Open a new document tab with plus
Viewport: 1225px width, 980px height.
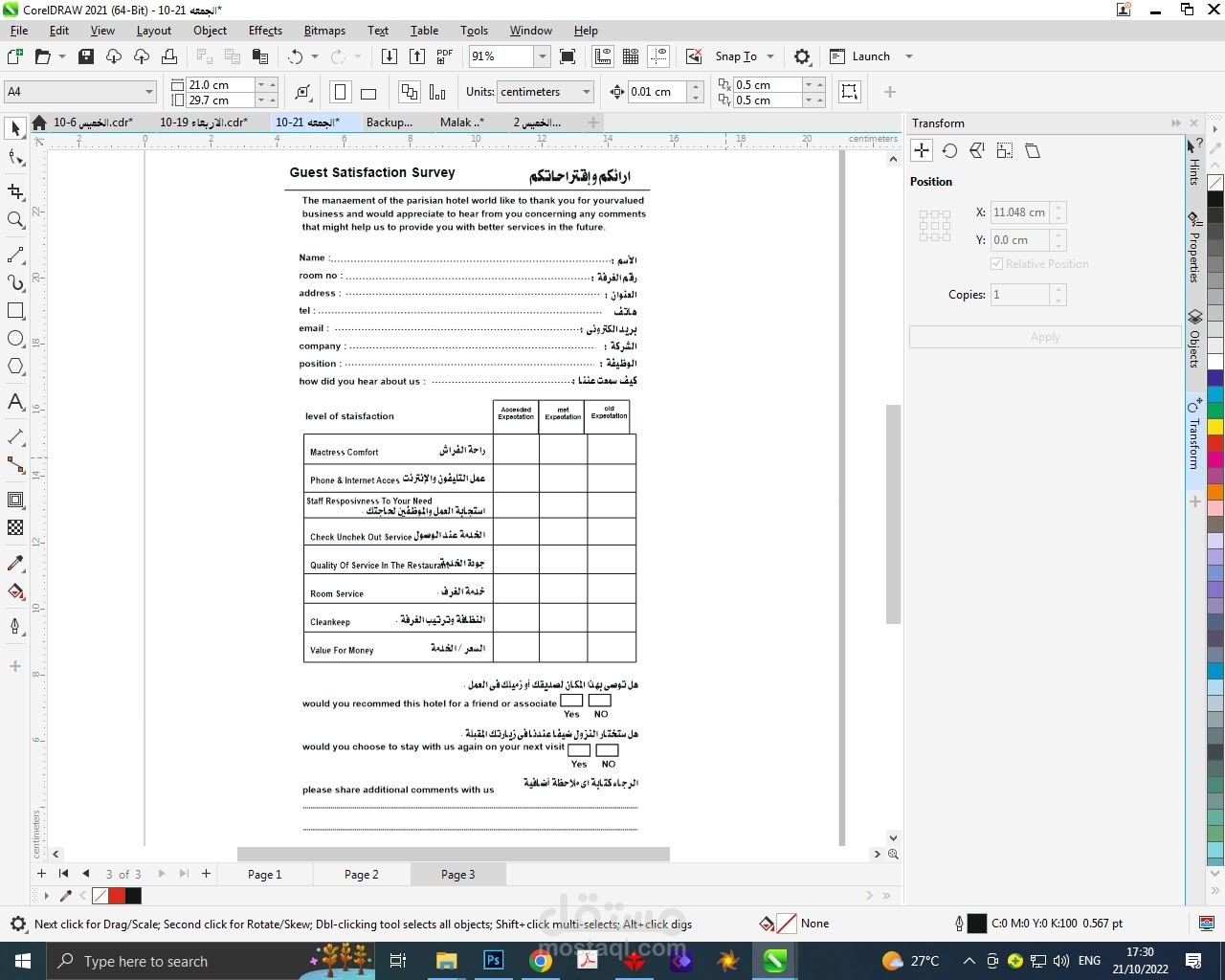tap(593, 122)
